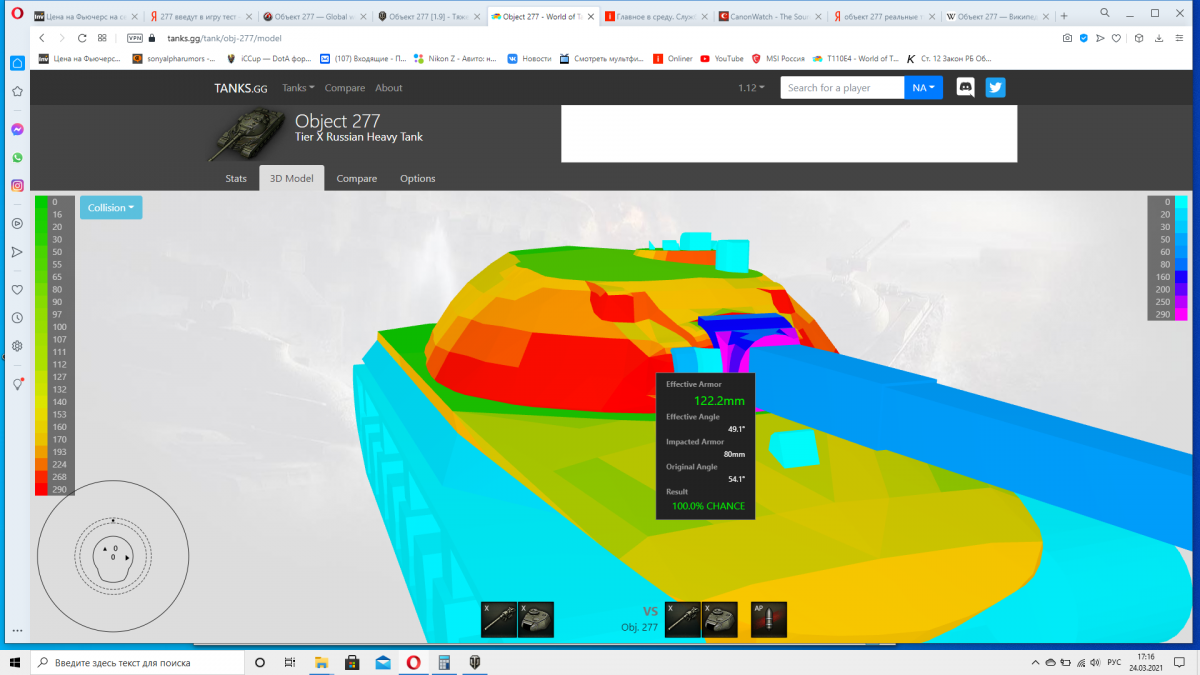The height and width of the screenshot is (675, 1200).
Task: Select Obj. 277 target gun icon
Action: coord(683,619)
